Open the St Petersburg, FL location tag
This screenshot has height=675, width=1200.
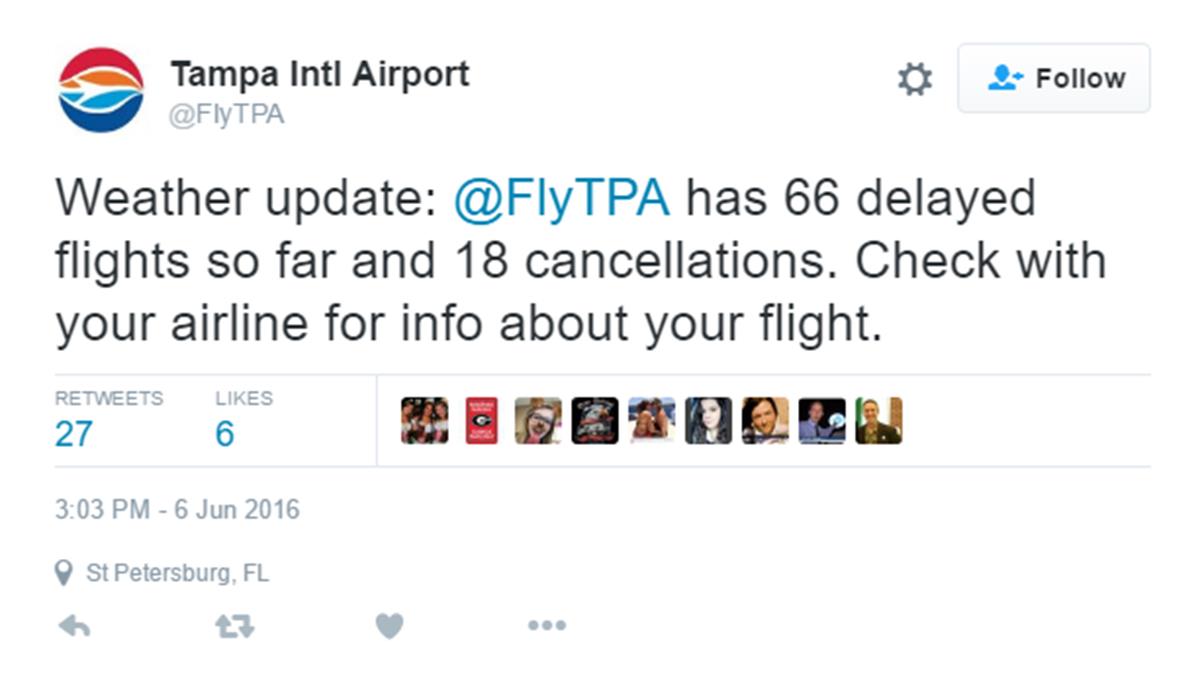tap(177, 574)
